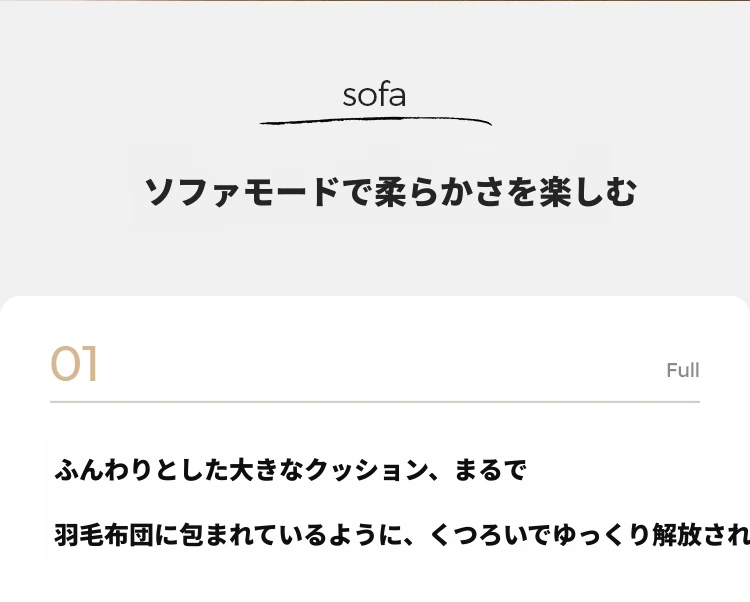Click the word ふんわり at description start
Image resolution: width=750 pixels, height=602 pixels.
point(104,470)
